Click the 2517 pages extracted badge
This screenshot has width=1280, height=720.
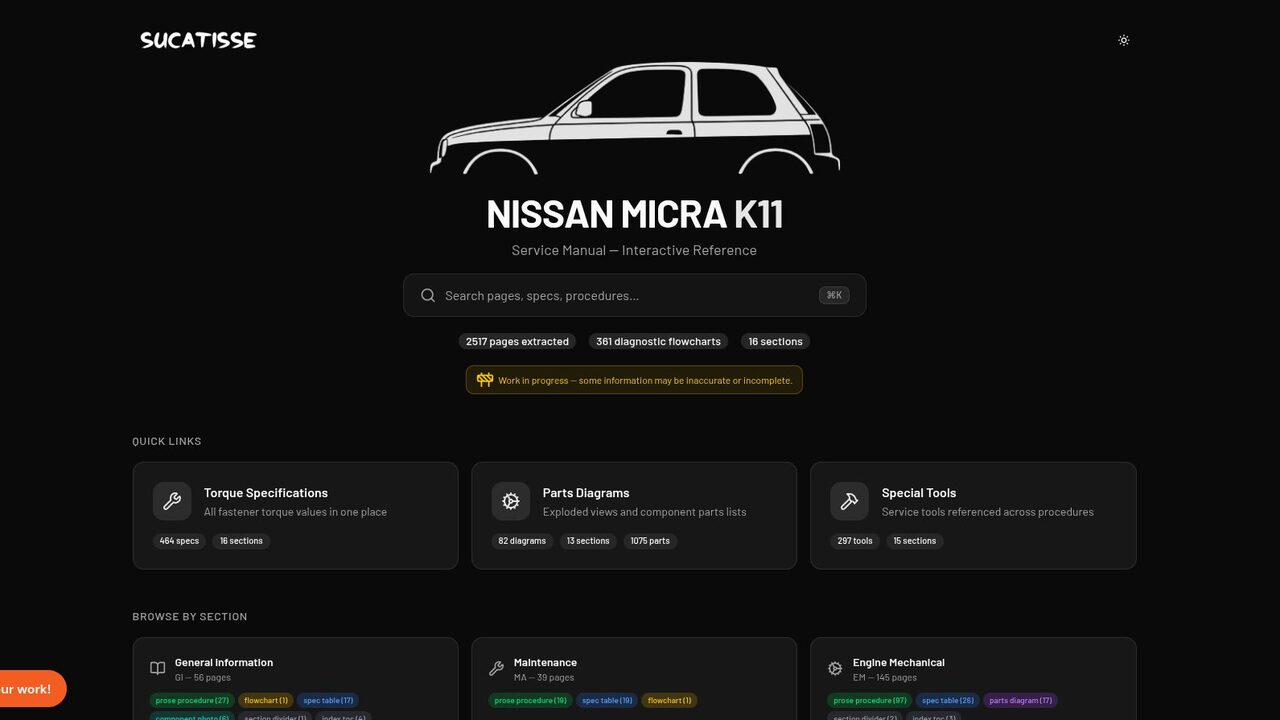(x=517, y=341)
